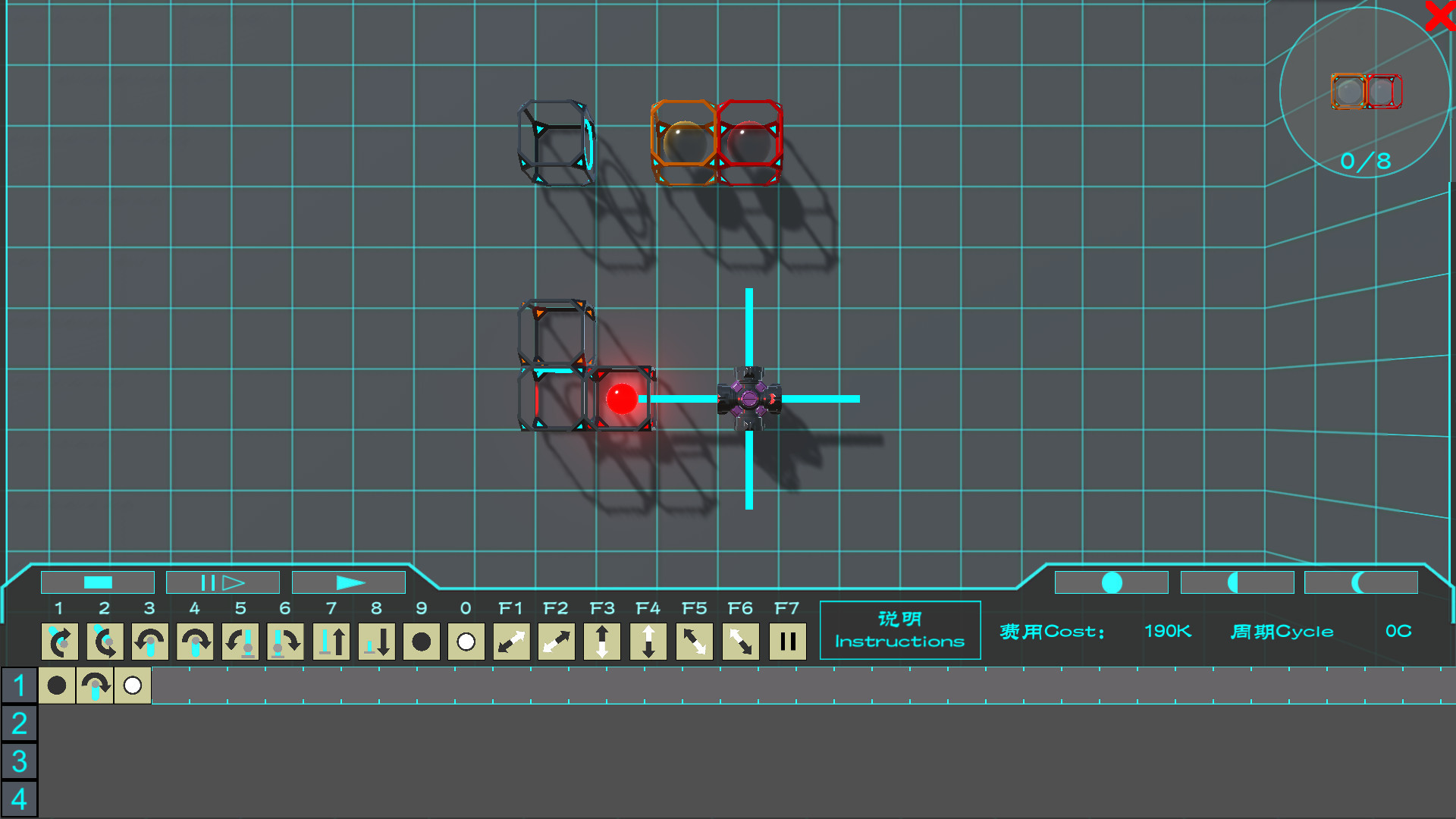Click the orange-cornered empty cube

tap(556, 334)
